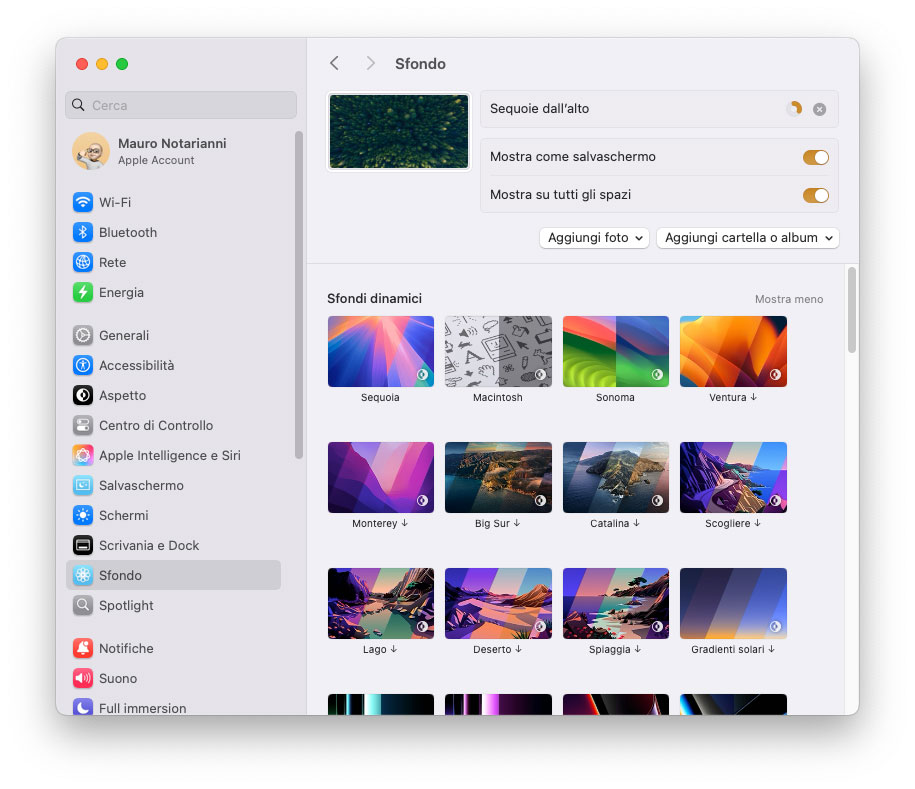Viewport: 915px width, 789px height.
Task: Open Energia settings
Action: (x=118, y=292)
